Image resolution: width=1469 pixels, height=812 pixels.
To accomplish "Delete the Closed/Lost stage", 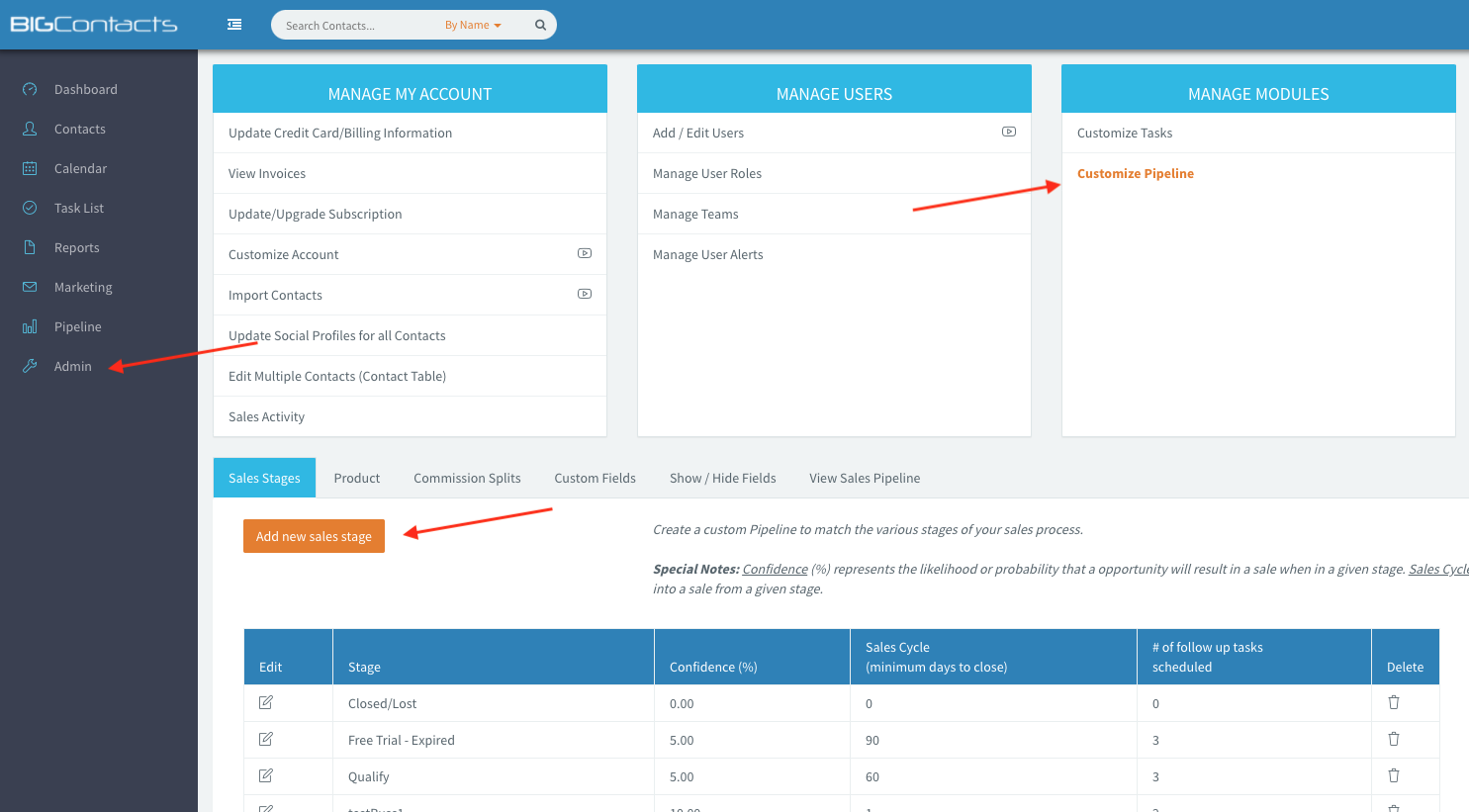I will [1394, 702].
